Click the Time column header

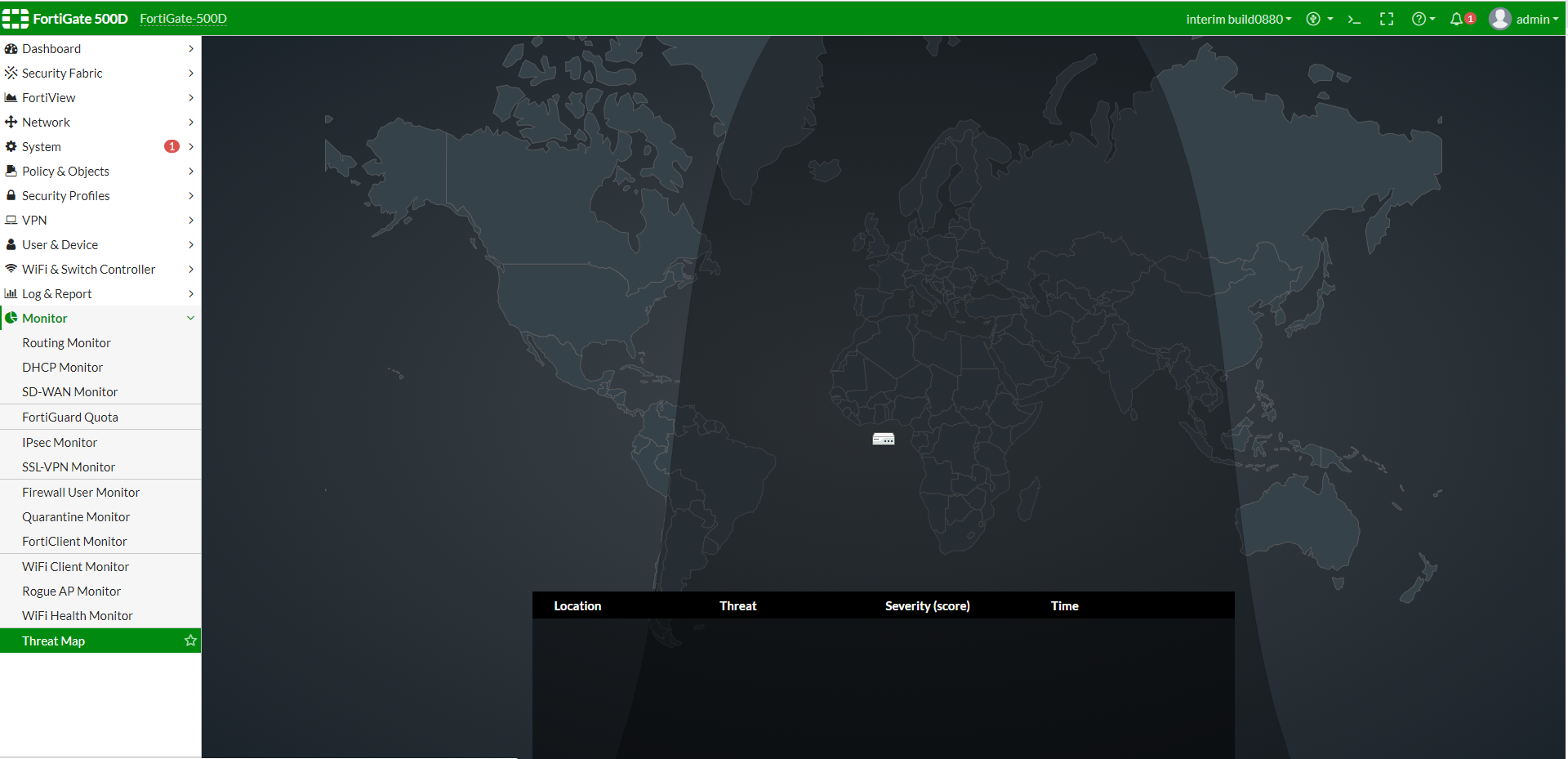1065,606
